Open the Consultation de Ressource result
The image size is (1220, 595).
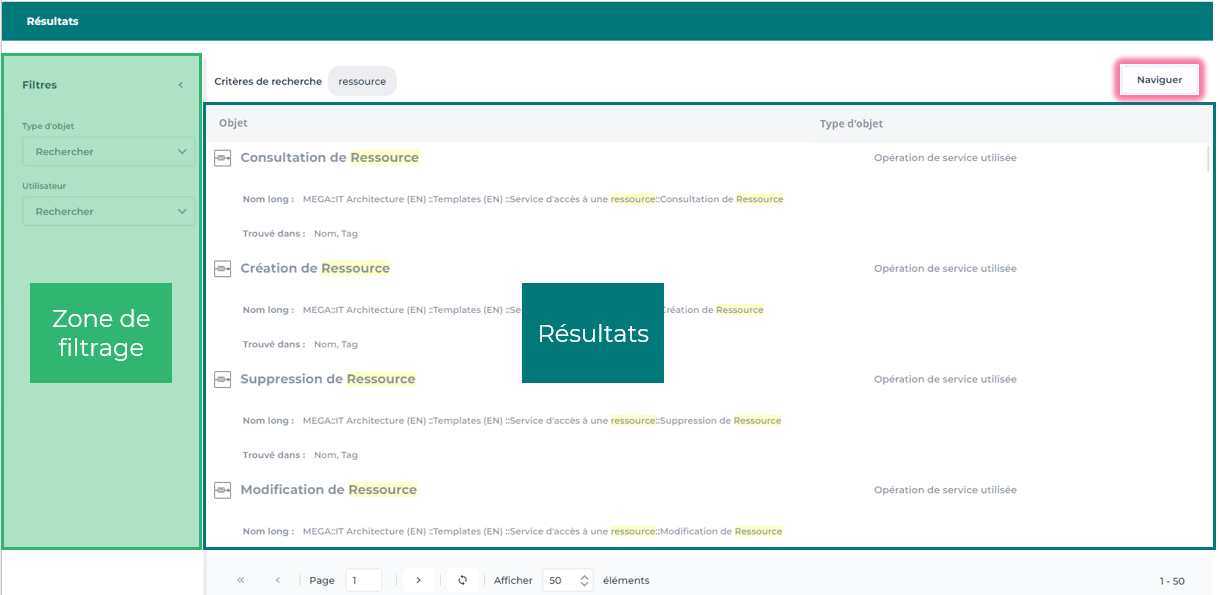pyautogui.click(x=329, y=158)
